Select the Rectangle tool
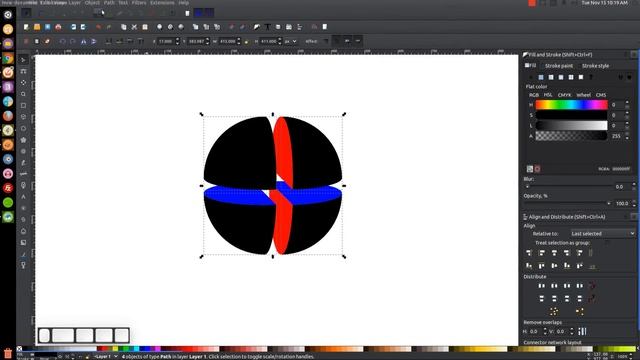Viewport: 640px width, 360px height. point(23,106)
